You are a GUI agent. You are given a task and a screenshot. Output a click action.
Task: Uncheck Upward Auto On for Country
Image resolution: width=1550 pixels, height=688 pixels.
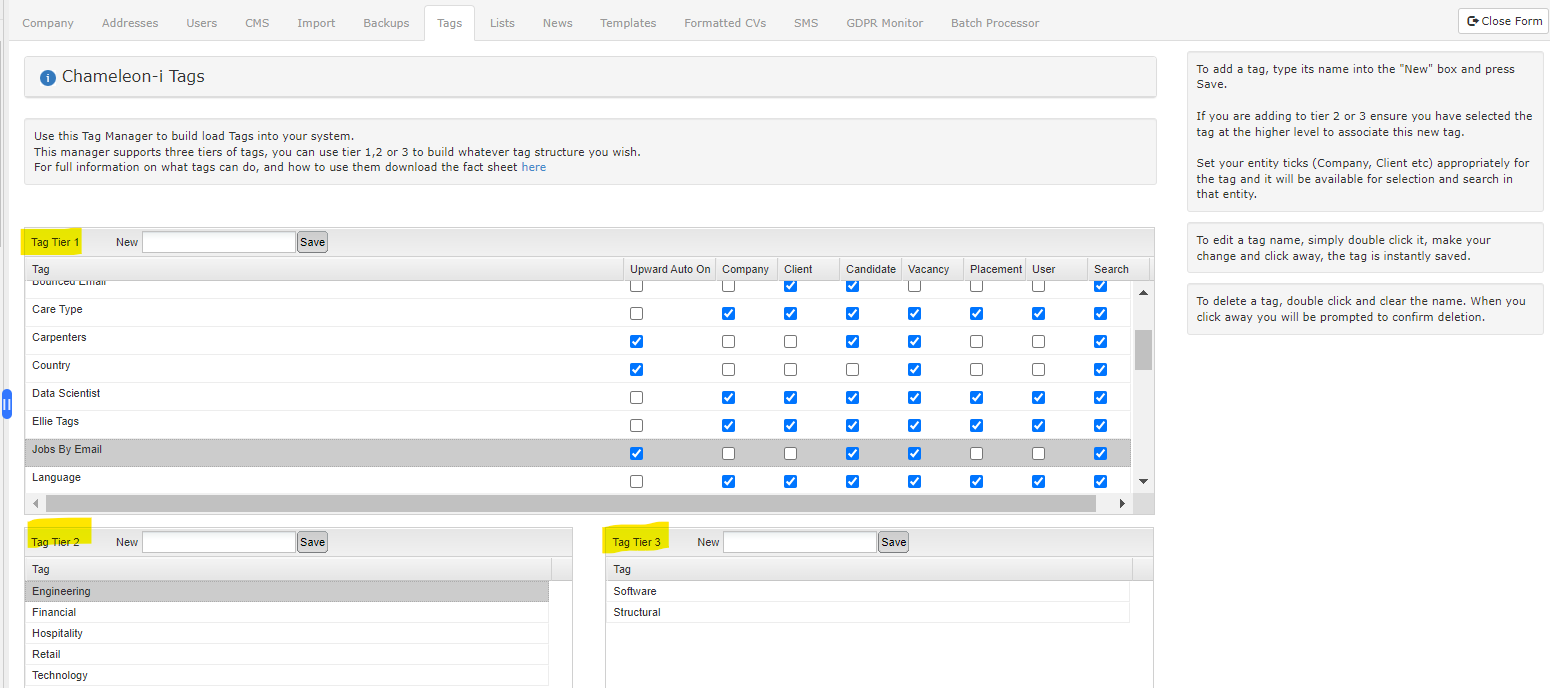click(x=637, y=369)
